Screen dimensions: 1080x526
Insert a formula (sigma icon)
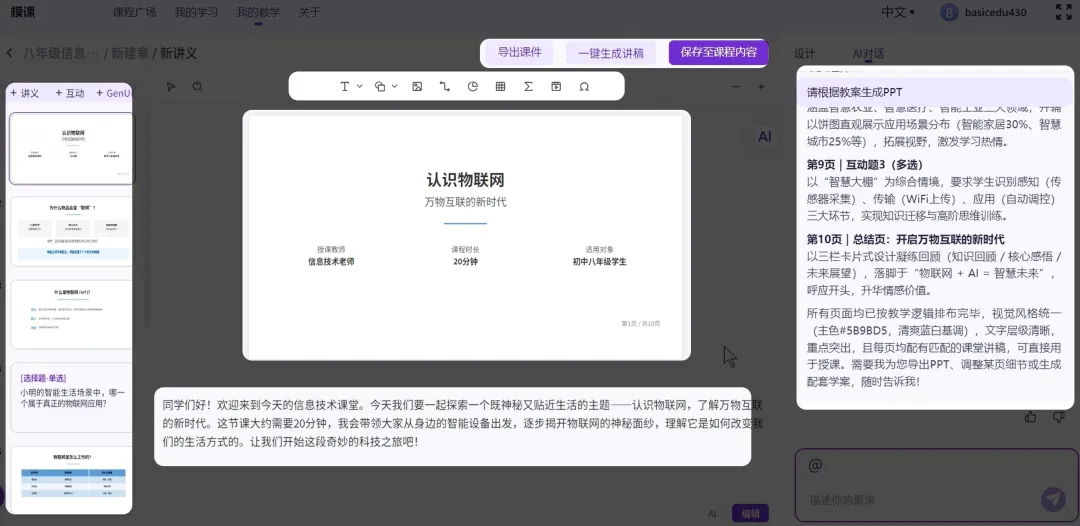(528, 86)
